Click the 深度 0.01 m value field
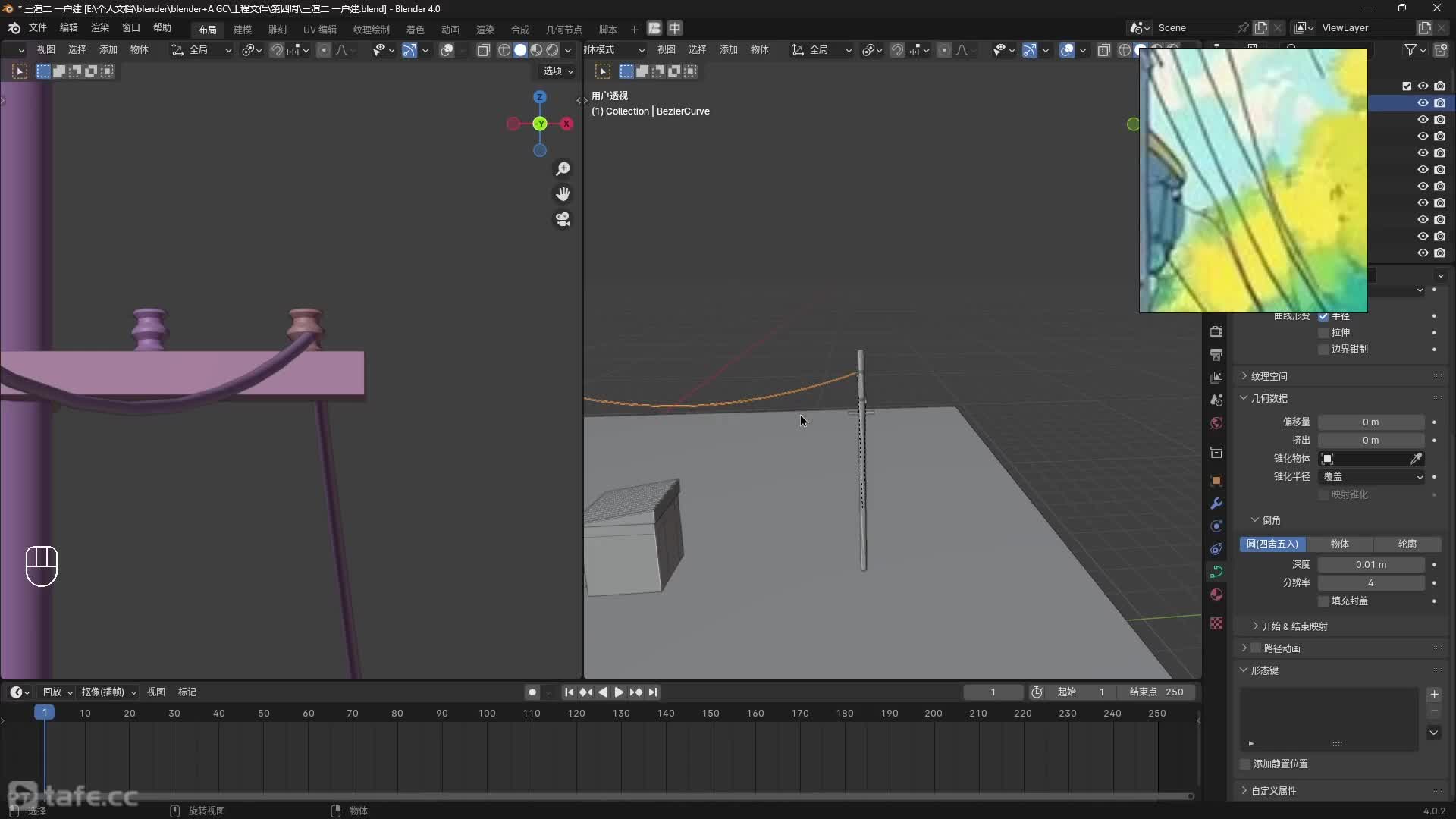This screenshot has height=819, width=1456. (1371, 564)
